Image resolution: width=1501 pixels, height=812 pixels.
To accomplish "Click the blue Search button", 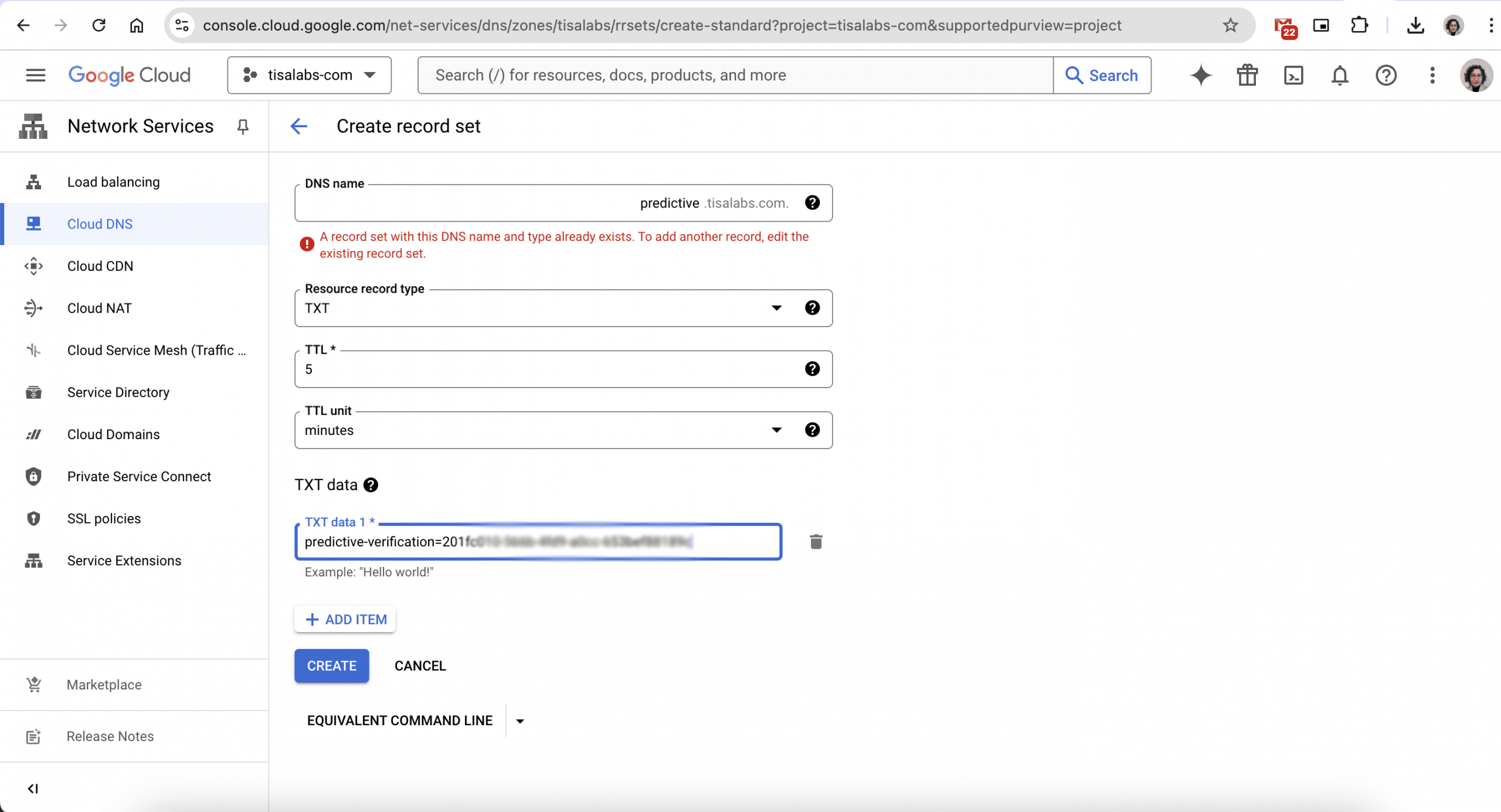I will point(1102,75).
